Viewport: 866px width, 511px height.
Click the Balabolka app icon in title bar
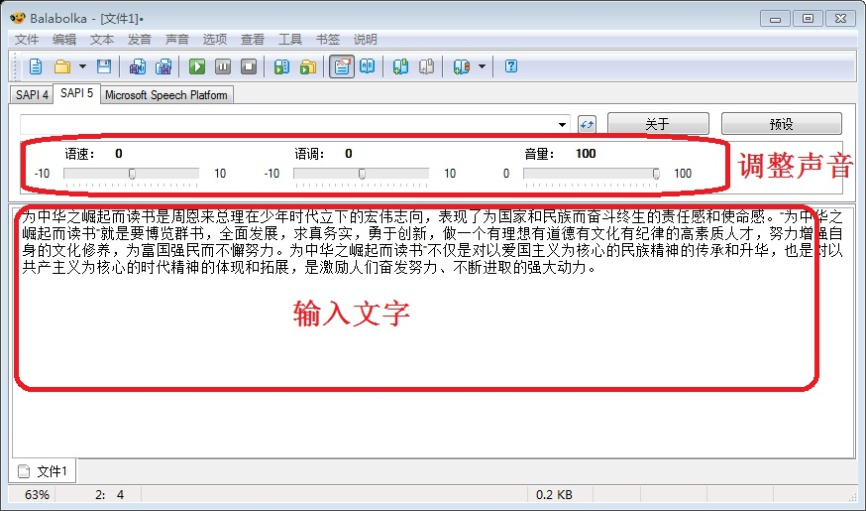(x=18, y=18)
